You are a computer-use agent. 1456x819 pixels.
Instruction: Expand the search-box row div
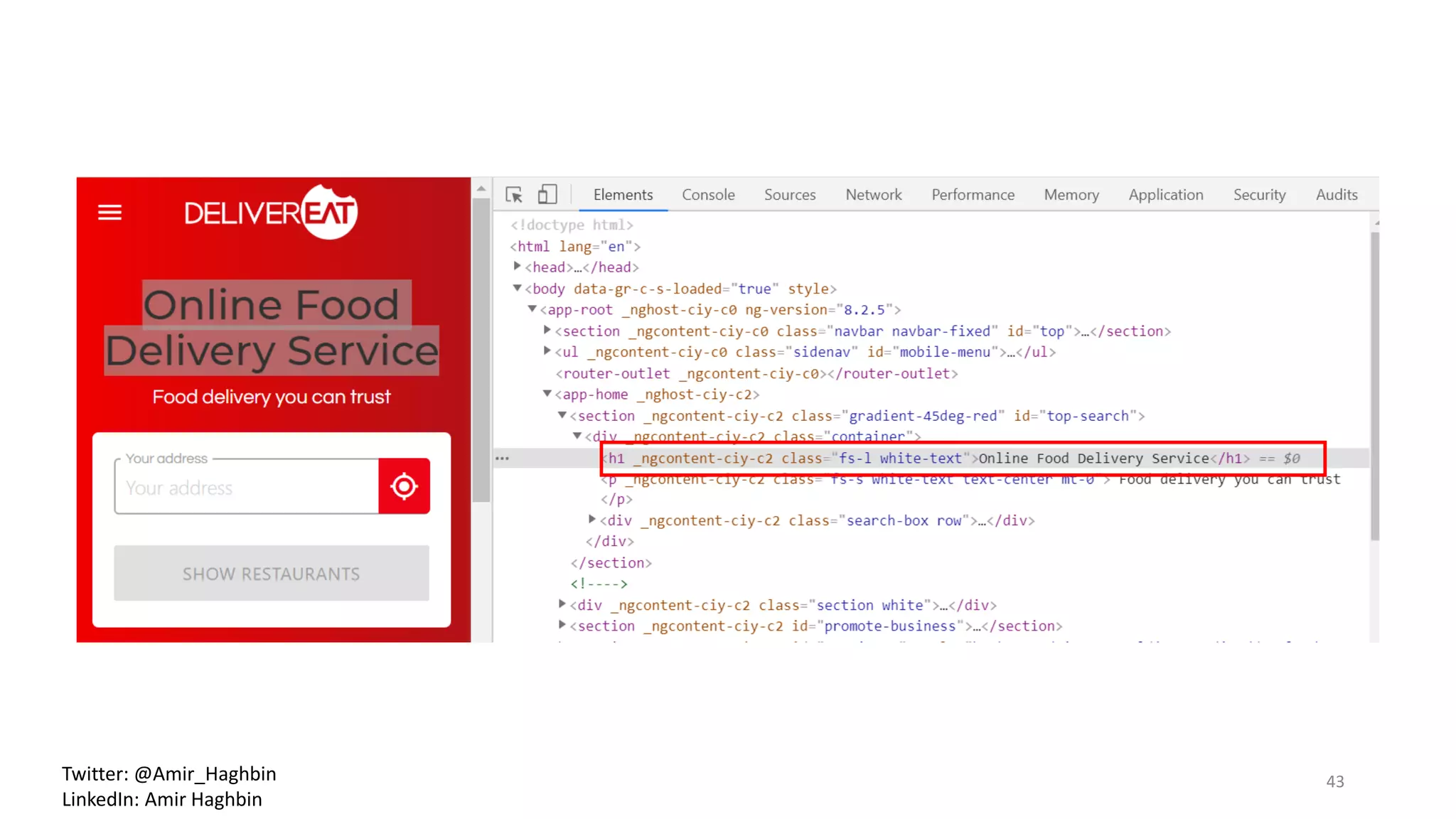coord(591,520)
